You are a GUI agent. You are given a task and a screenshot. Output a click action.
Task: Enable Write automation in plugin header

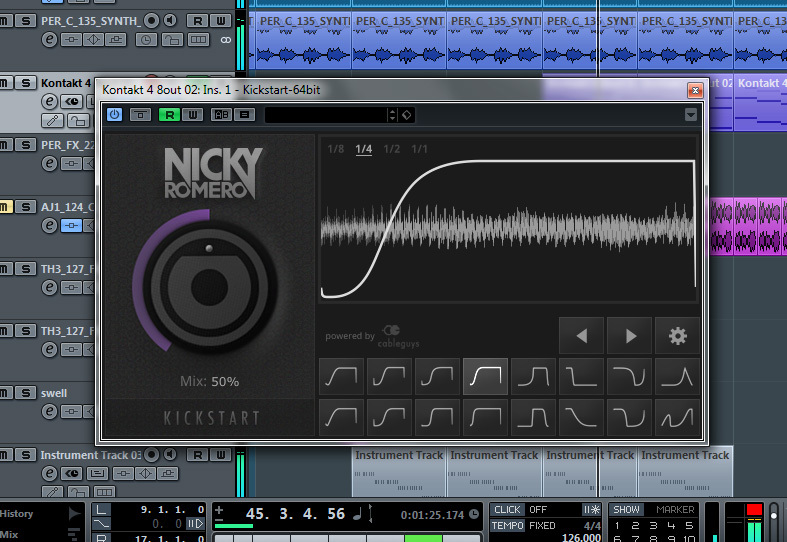(192, 115)
